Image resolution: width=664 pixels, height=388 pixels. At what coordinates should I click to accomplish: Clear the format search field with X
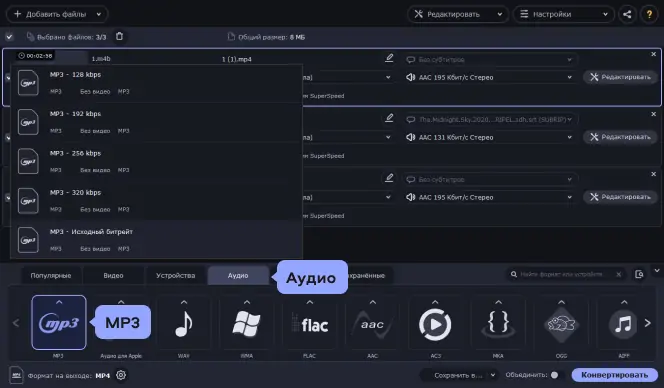click(x=619, y=274)
